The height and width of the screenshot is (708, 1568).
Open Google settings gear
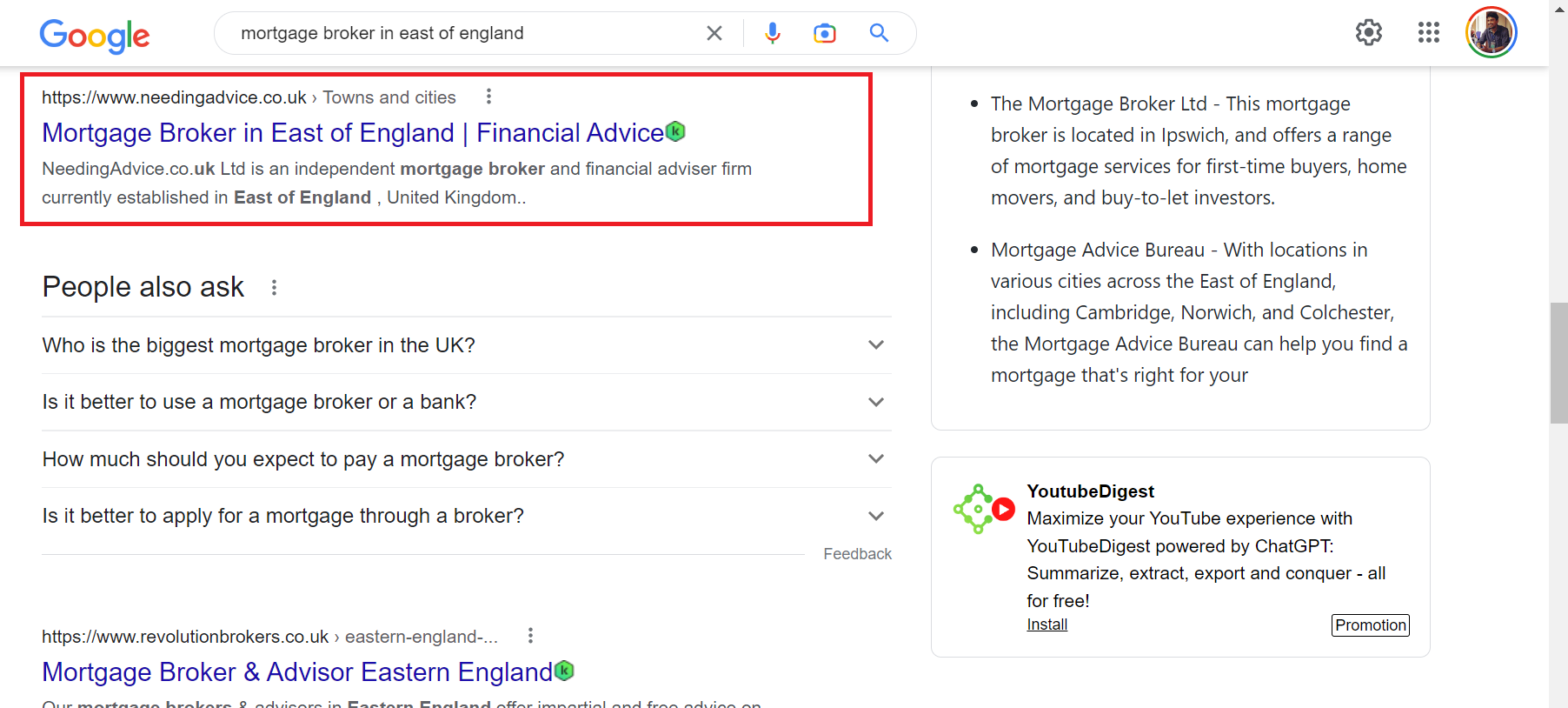(1368, 33)
